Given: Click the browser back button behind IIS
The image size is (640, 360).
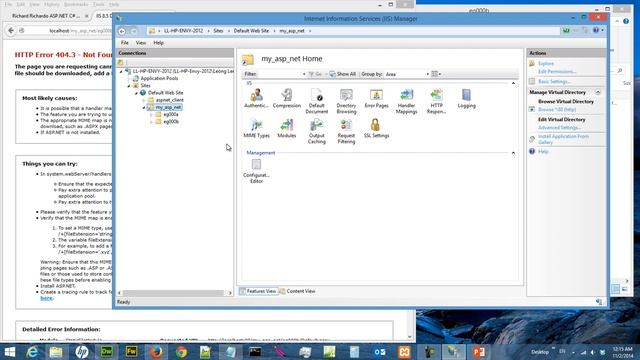Looking at the screenshot, I should [x=11, y=31].
